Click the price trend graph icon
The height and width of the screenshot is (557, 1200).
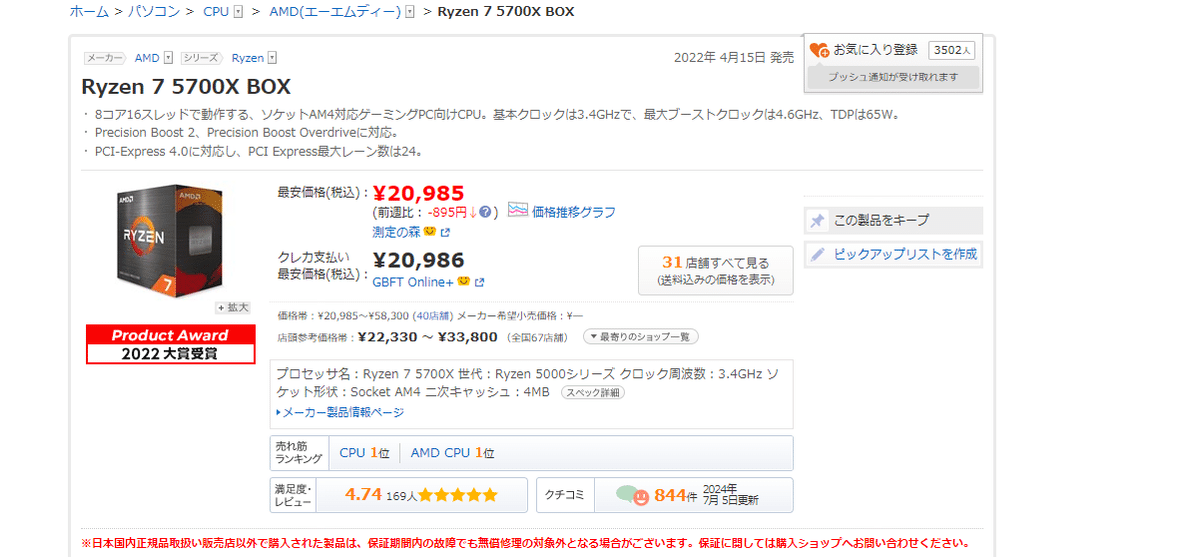(x=517, y=211)
